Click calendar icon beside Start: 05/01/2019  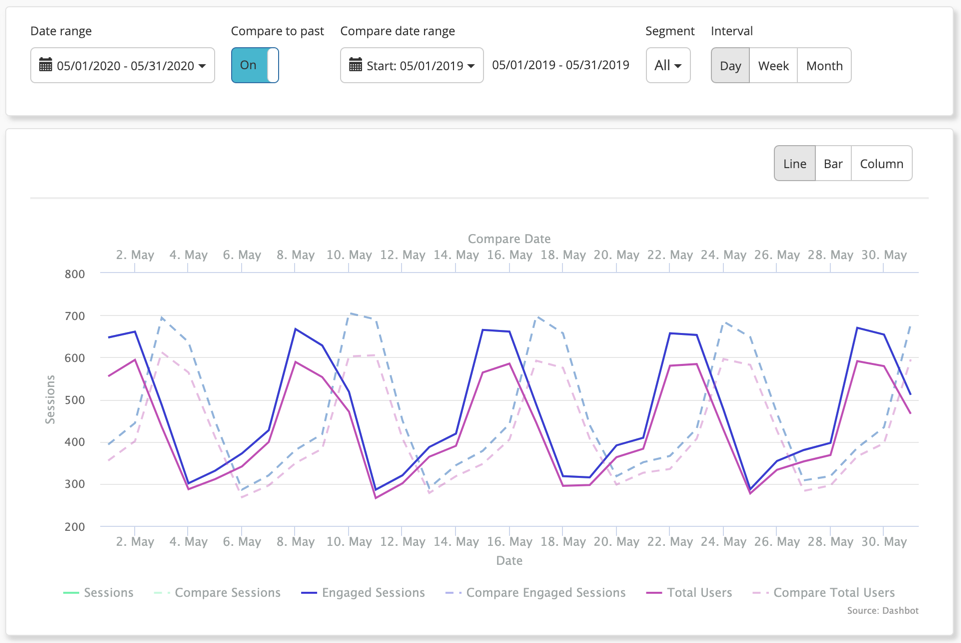point(355,64)
